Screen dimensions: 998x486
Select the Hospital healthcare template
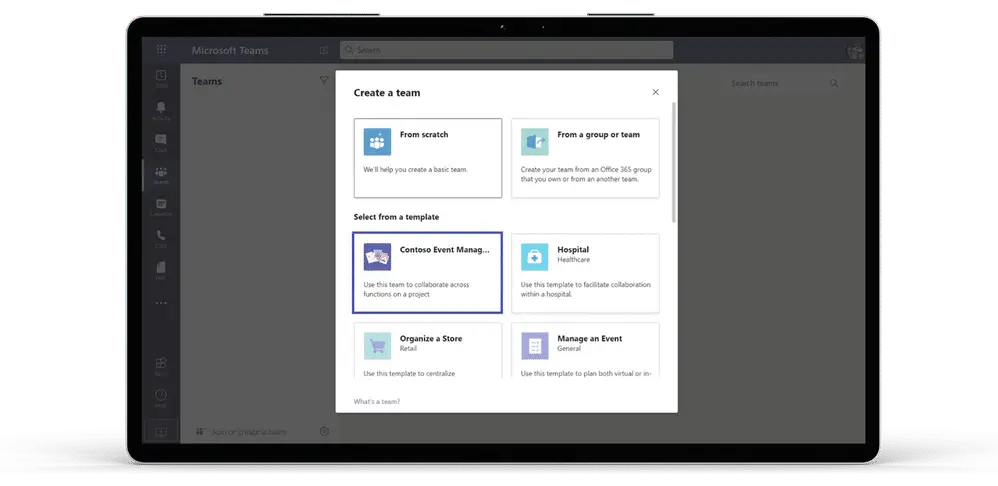585,273
